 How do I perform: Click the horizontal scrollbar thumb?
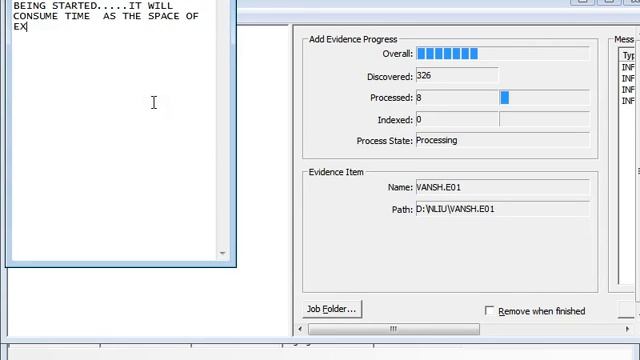coord(393,329)
